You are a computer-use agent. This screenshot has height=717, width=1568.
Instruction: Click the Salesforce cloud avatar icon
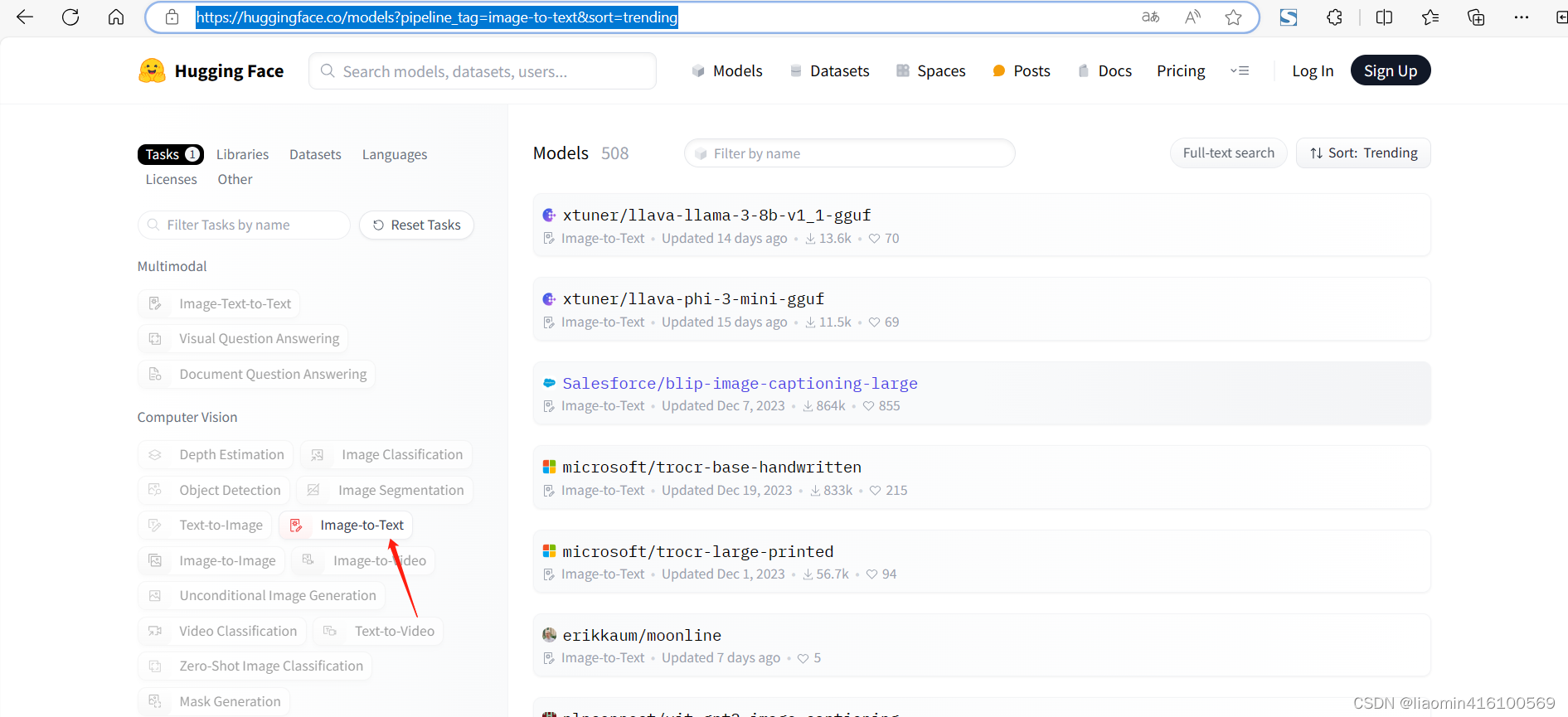(x=549, y=383)
